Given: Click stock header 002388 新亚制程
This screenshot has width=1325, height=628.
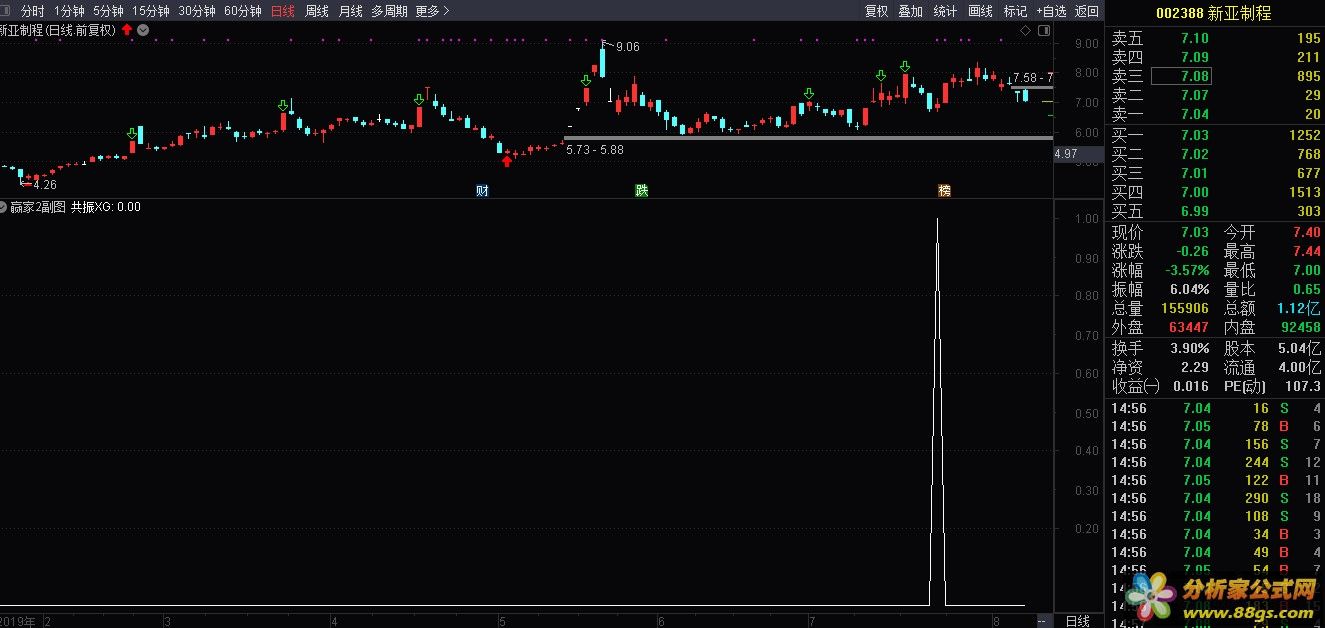Looking at the screenshot, I should click(x=1213, y=13).
